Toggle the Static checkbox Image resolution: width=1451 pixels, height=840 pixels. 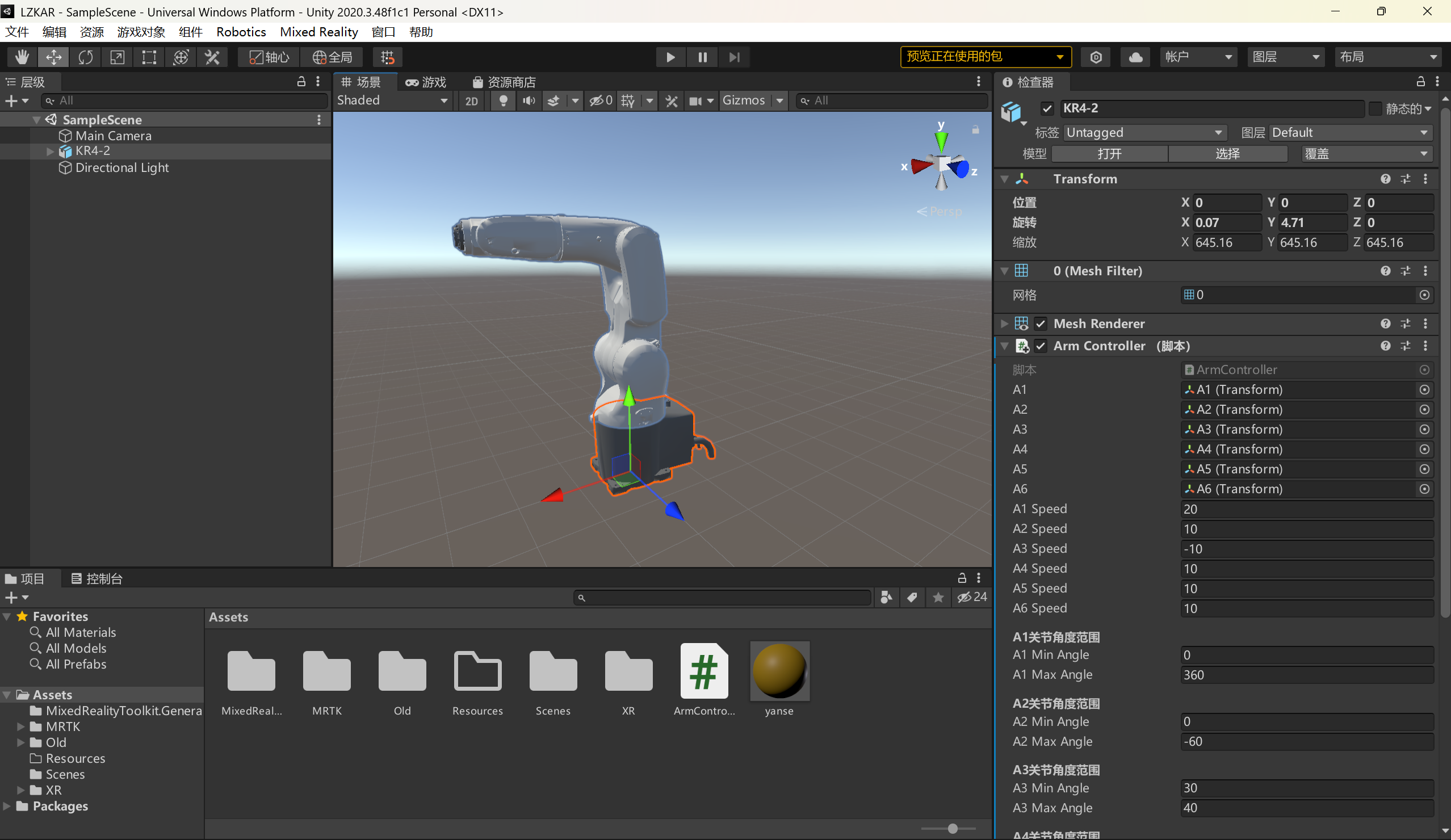(x=1375, y=108)
